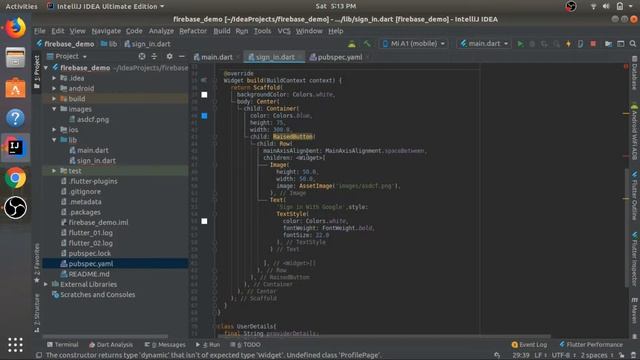The height and width of the screenshot is (360, 640).
Task: Open the Files manager from the dock
Action: [x=16, y=58]
